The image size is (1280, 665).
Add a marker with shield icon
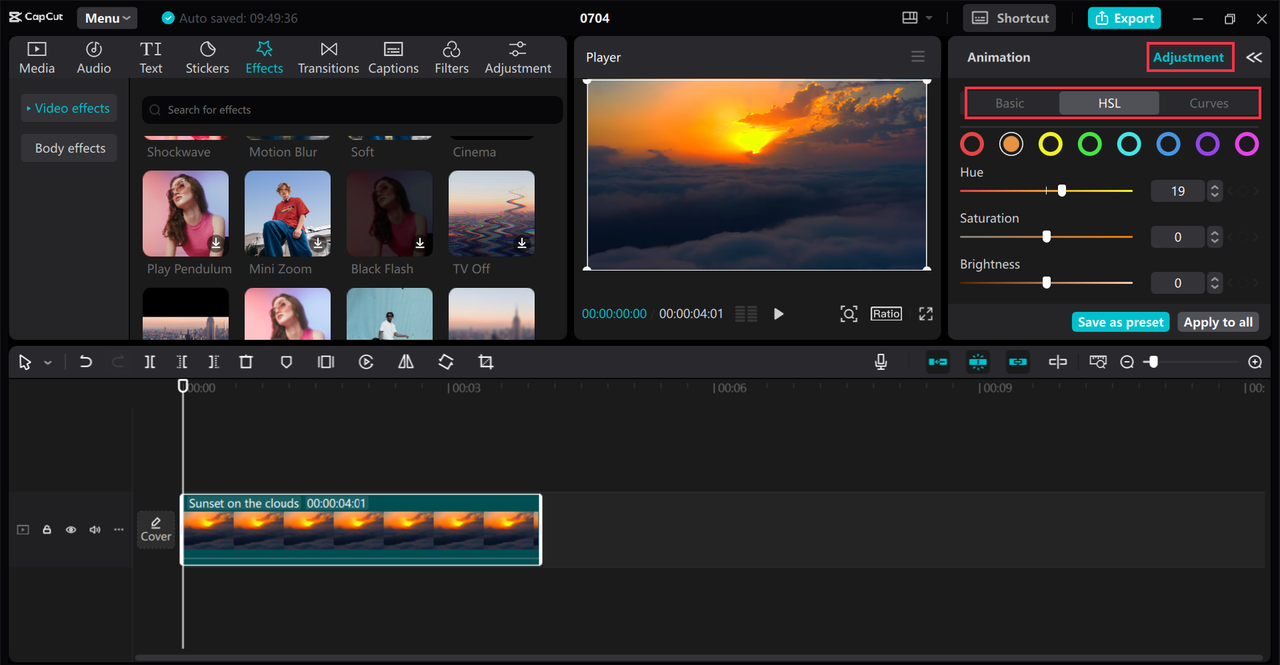[286, 362]
